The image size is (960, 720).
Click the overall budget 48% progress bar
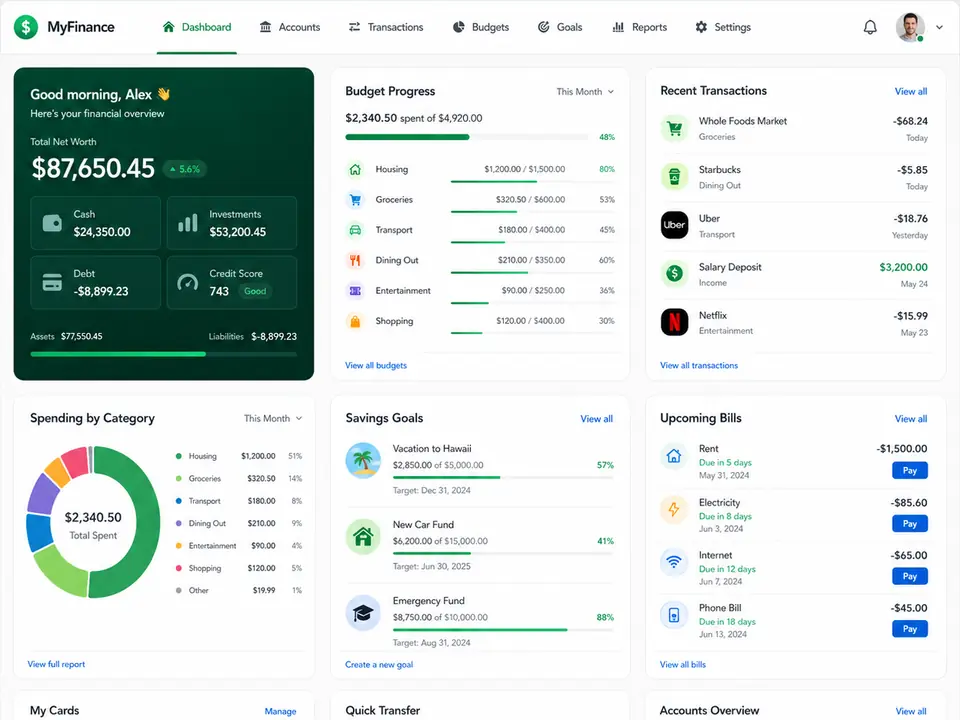pyautogui.click(x=467, y=137)
